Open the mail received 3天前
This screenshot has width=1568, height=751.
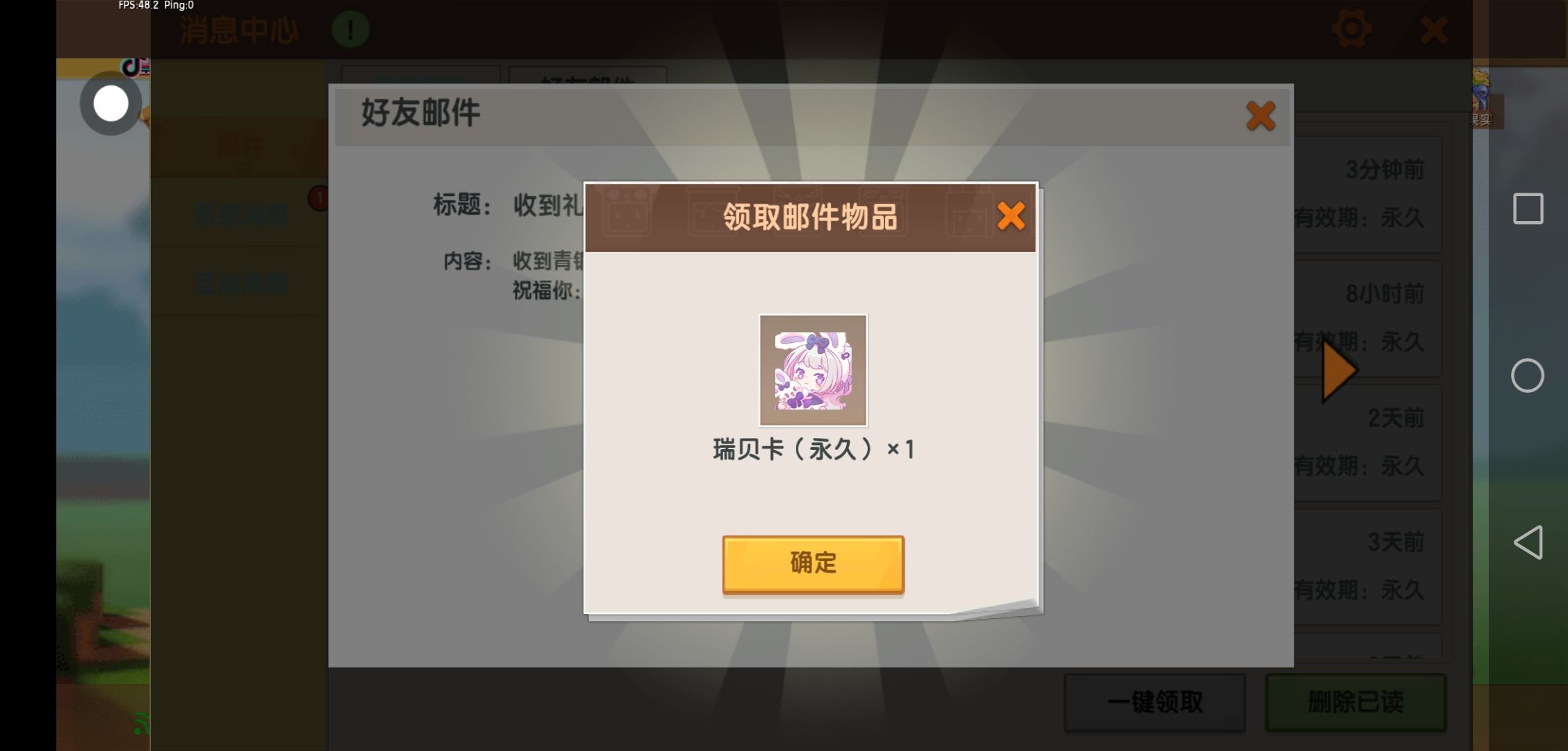pyautogui.click(x=1367, y=567)
